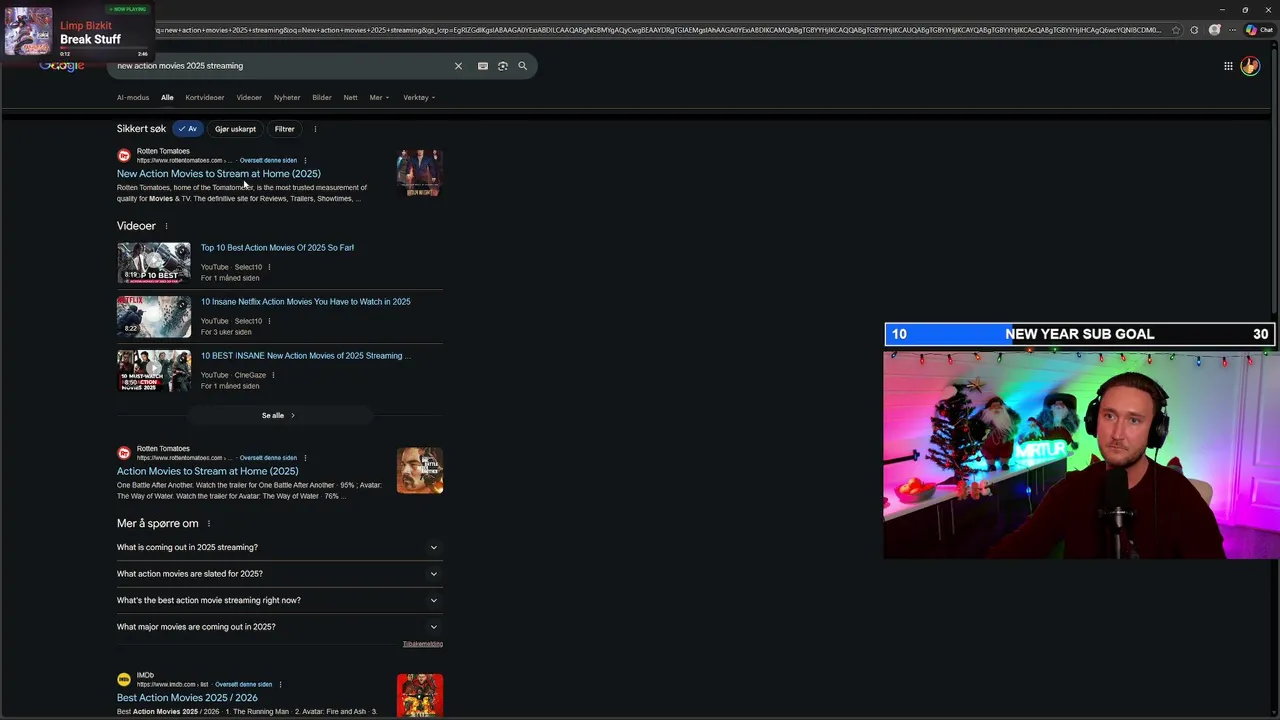Open options menu for second Rotten Tomatoes result
This screenshot has width=1280, height=720.
point(305,458)
